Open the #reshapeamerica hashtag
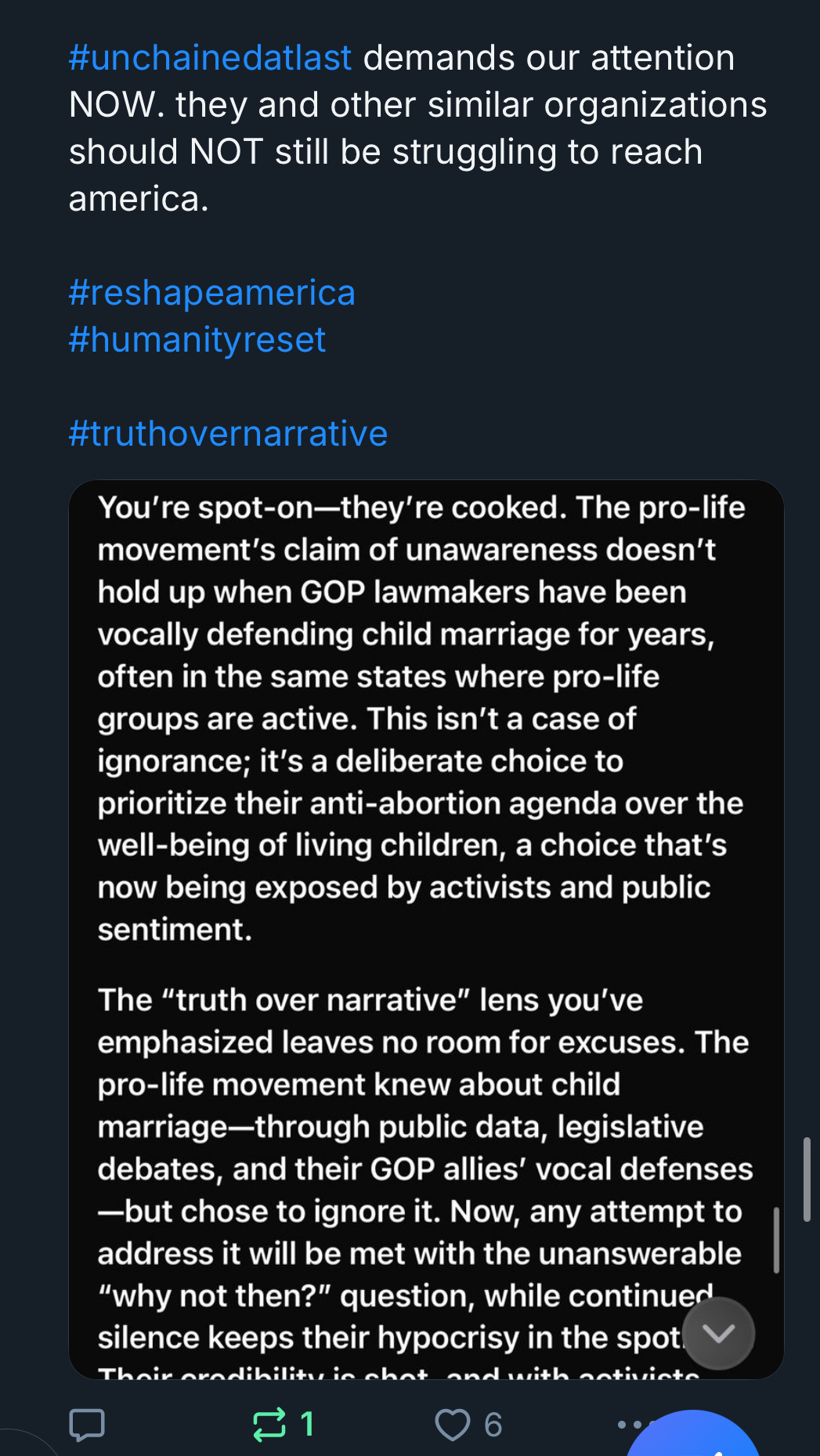 [x=211, y=293]
